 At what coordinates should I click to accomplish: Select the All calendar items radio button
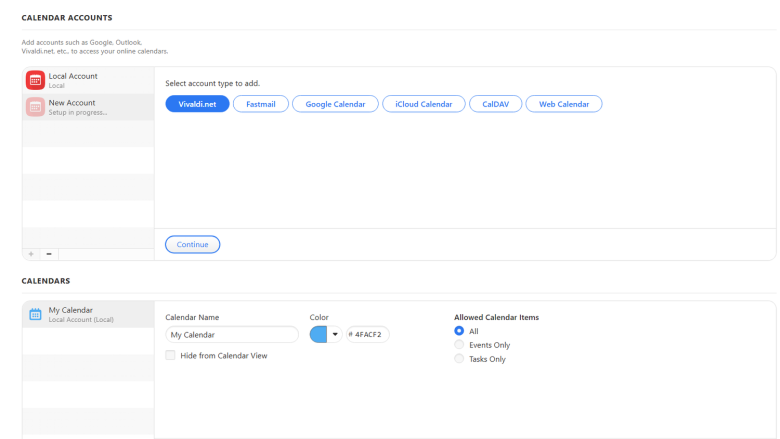point(459,331)
